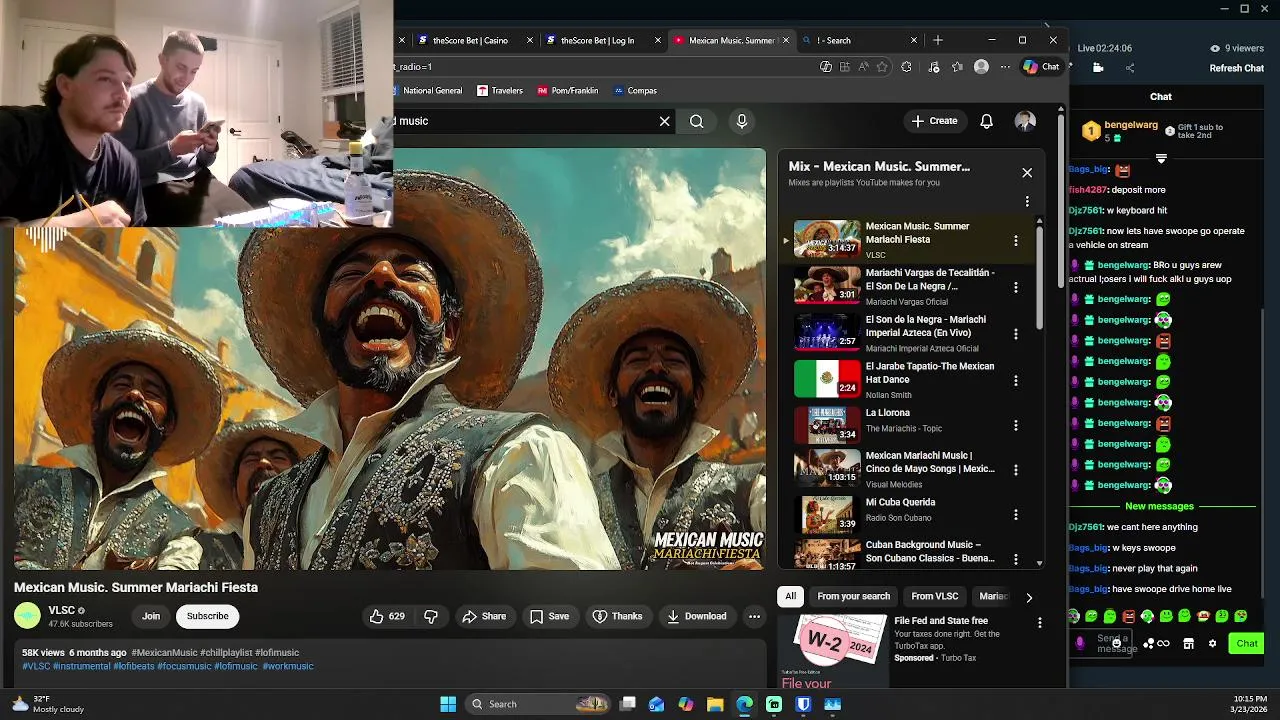Click the clip camera icon in stream header
Screen dimensions: 1280x720
pos(1098,68)
